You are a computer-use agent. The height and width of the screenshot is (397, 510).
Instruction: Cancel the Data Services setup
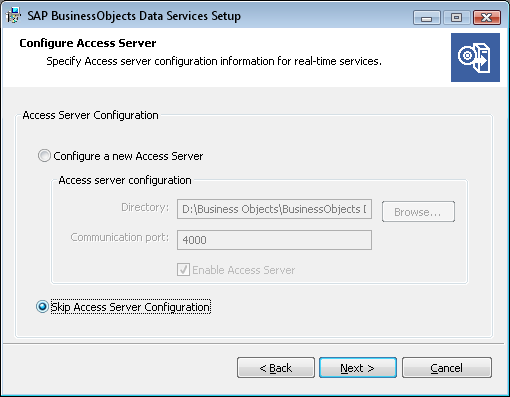coord(447,368)
